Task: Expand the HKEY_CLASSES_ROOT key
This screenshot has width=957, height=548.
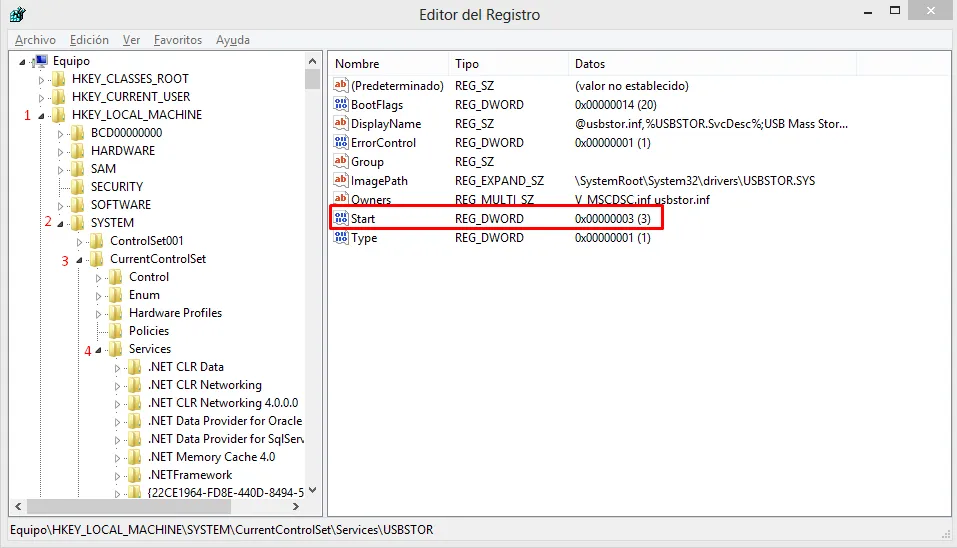Action: point(41,80)
